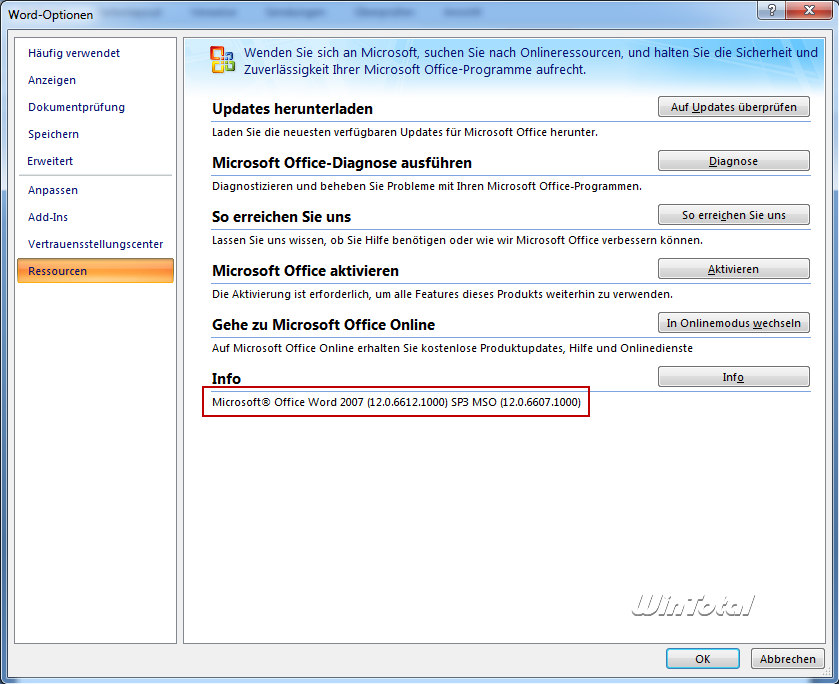Click the Microsoft Office aktivieren heading
Image resolution: width=839 pixels, height=684 pixels.
click(306, 271)
